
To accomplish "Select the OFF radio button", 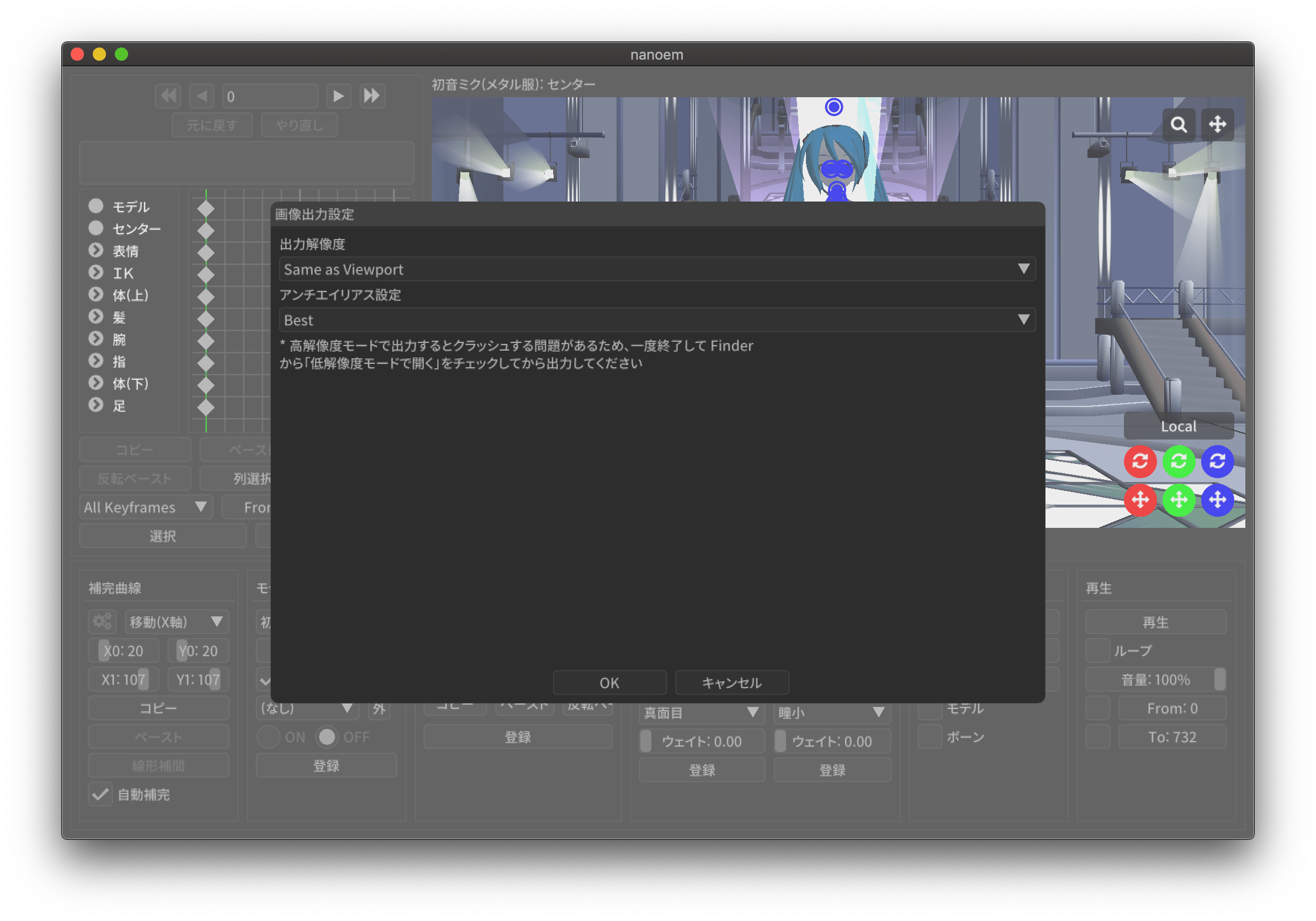I will coord(327,737).
